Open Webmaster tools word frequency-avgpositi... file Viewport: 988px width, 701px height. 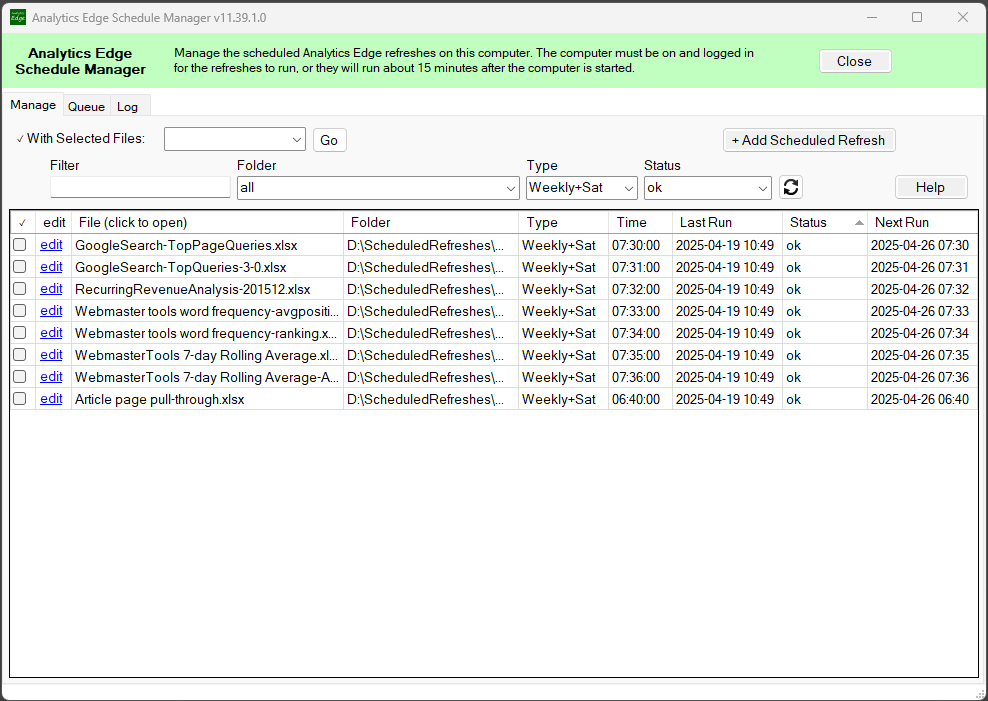pos(207,311)
